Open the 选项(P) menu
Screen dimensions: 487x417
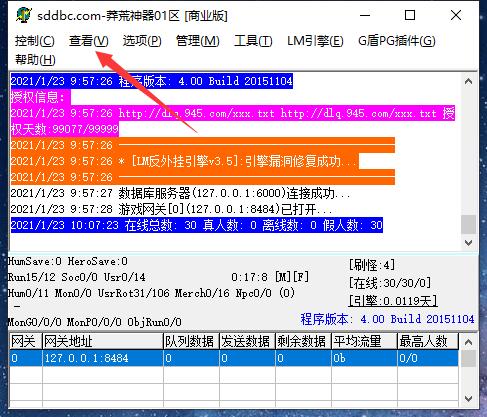[142, 41]
